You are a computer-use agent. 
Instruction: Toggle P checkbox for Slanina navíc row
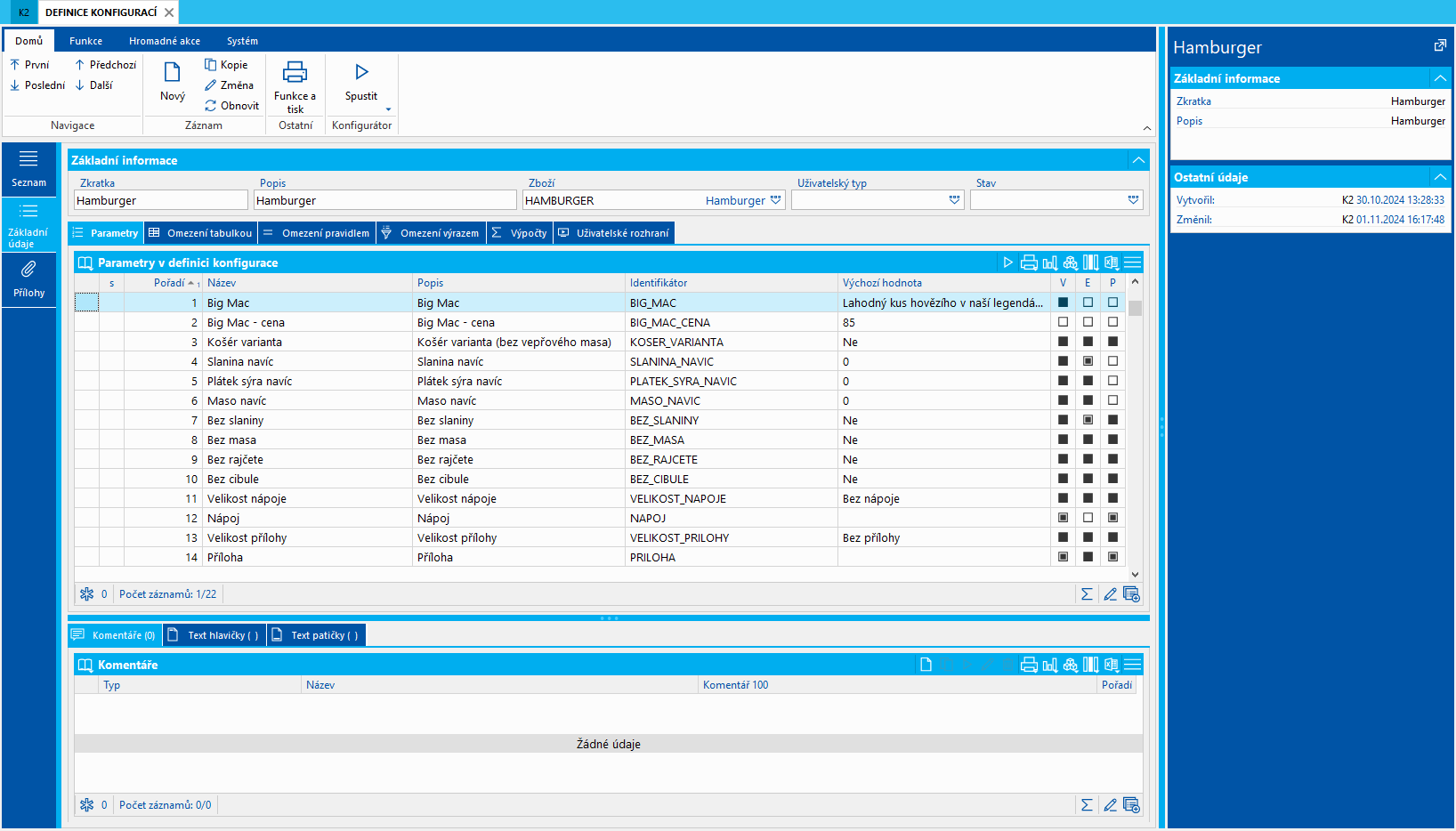pyautogui.click(x=1112, y=361)
